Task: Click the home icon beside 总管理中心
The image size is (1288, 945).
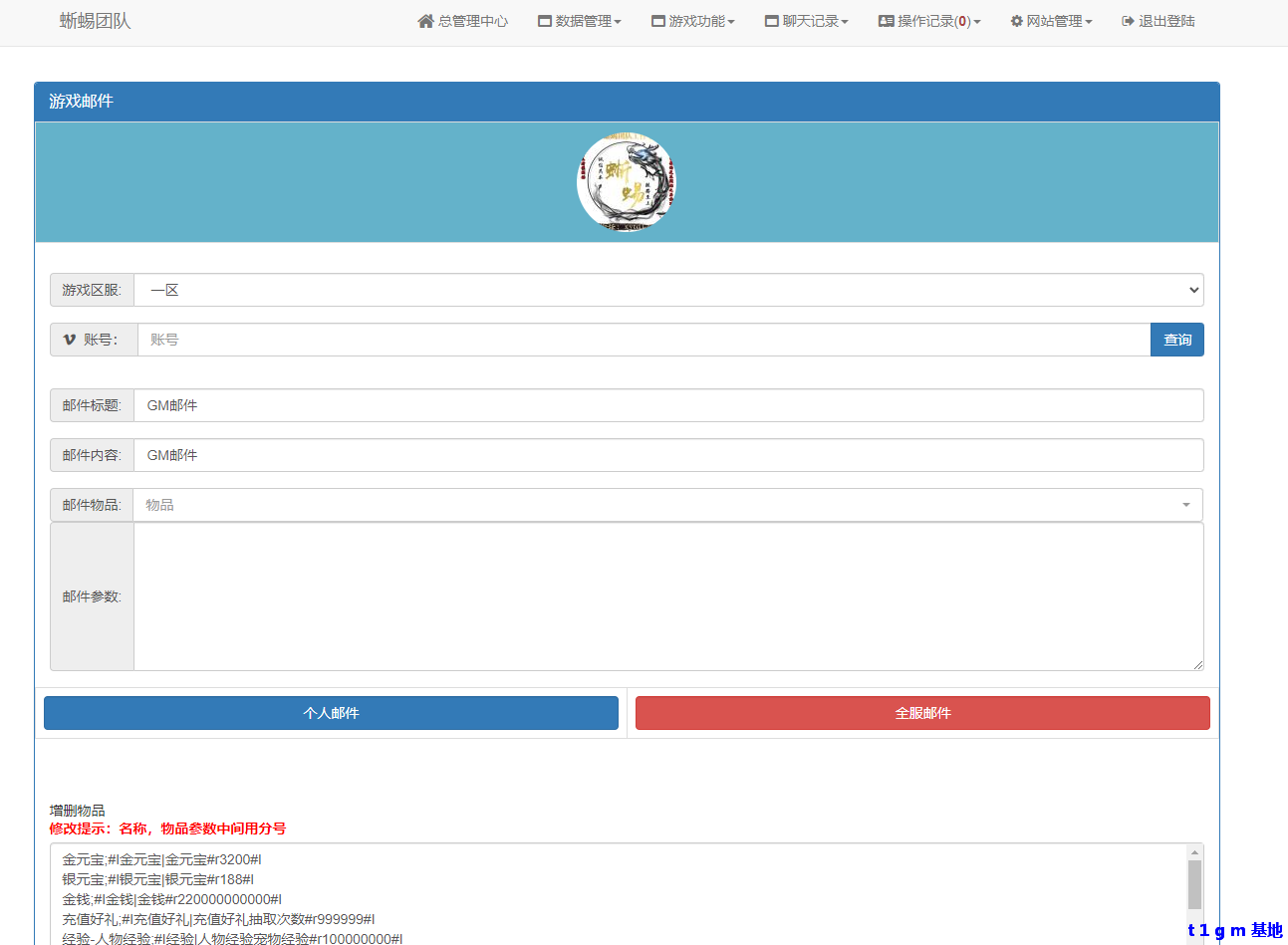Action: (x=425, y=21)
